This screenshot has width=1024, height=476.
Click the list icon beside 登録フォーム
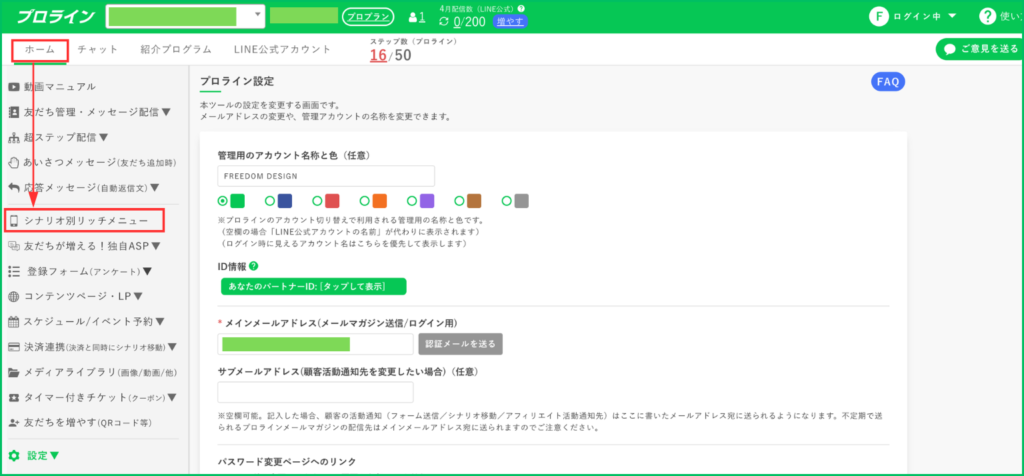14,271
